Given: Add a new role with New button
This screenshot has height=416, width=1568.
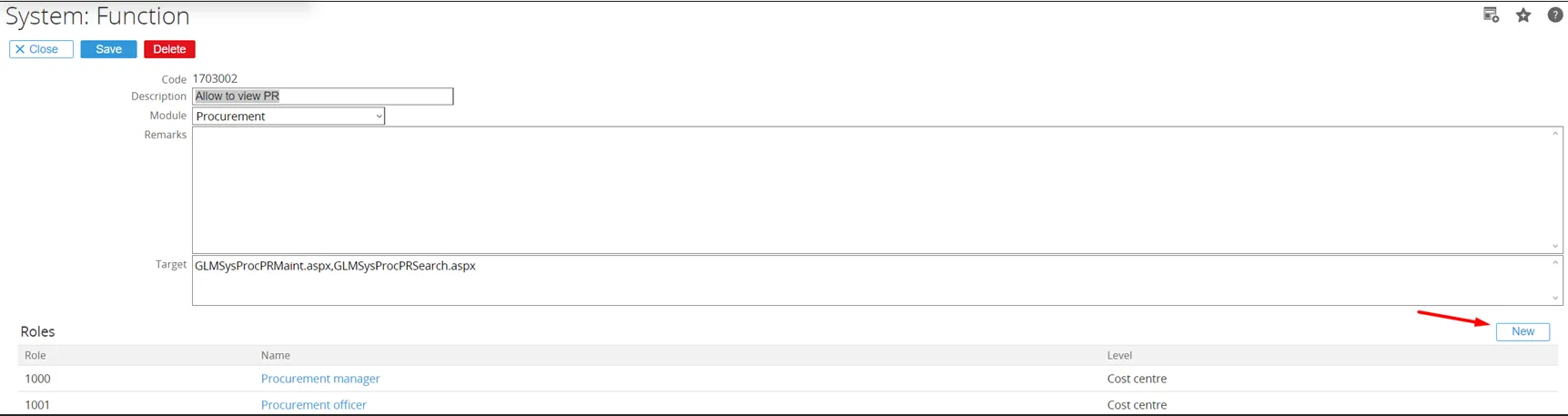Looking at the screenshot, I should click(x=1522, y=331).
